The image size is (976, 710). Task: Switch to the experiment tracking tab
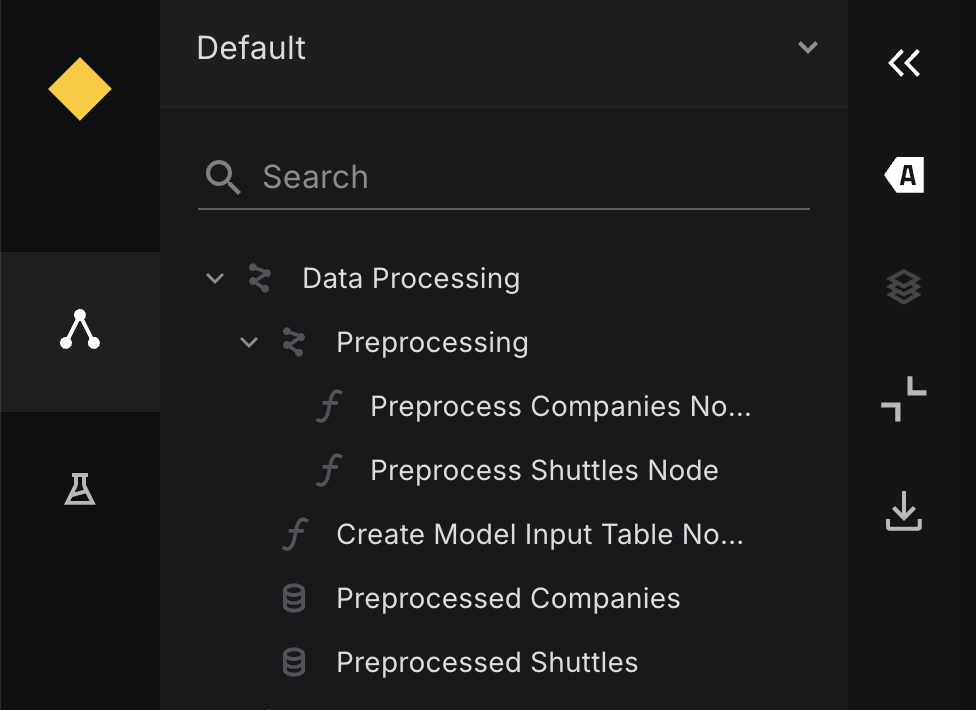pos(80,489)
